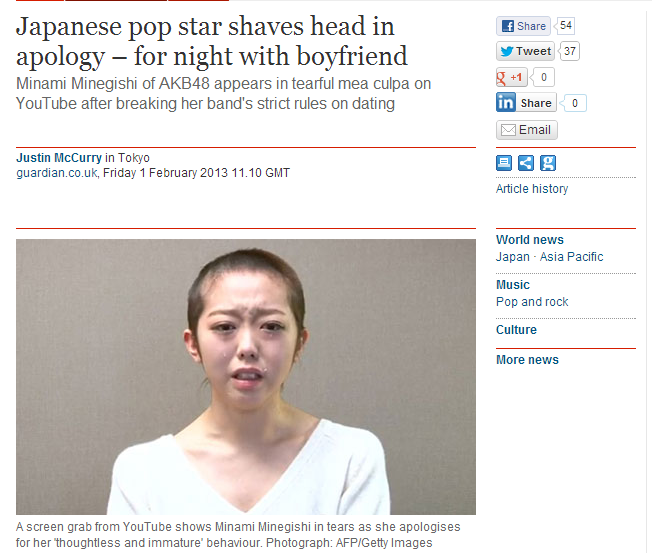Click the LinkedIn Share button
Image resolution: width=652 pixels, height=553 pixels.
click(x=526, y=103)
